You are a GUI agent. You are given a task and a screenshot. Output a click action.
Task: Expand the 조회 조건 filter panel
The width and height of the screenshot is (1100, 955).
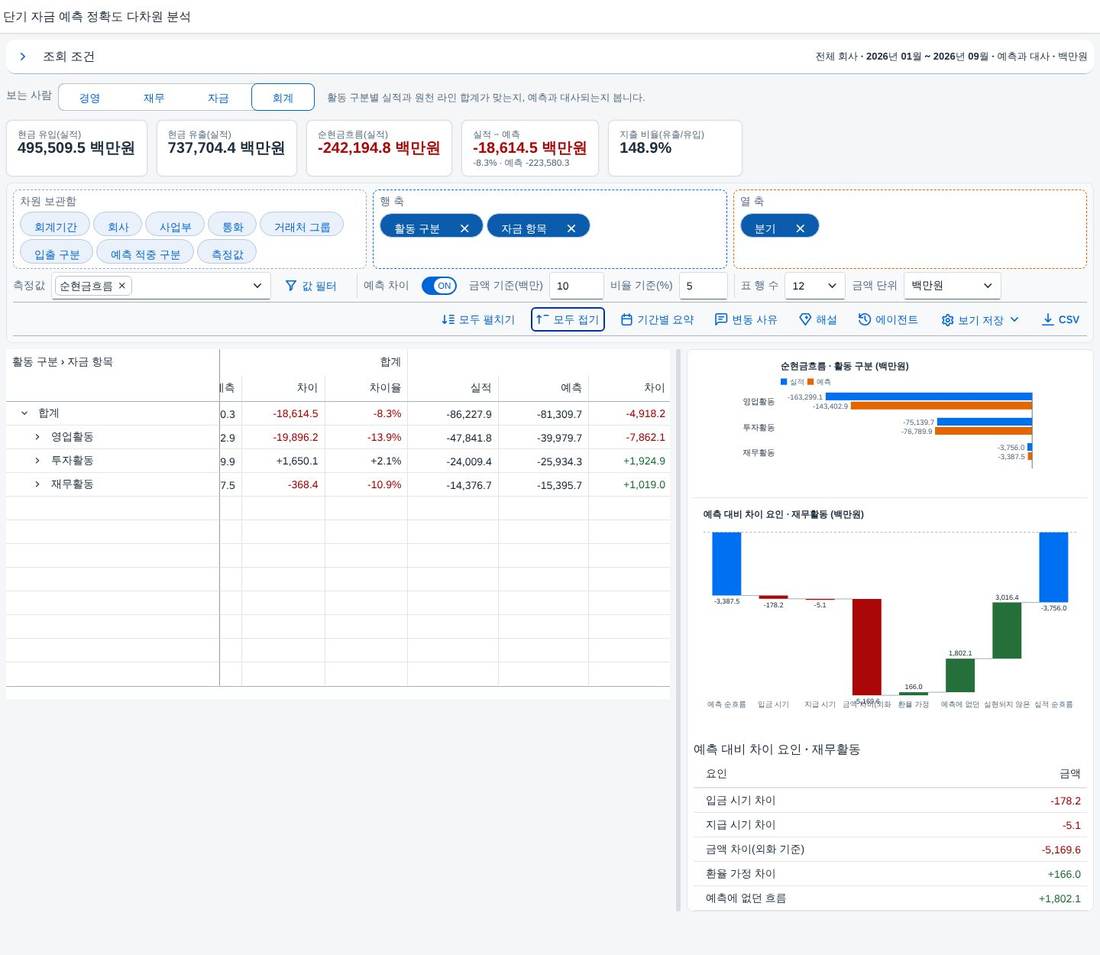tap(23, 56)
